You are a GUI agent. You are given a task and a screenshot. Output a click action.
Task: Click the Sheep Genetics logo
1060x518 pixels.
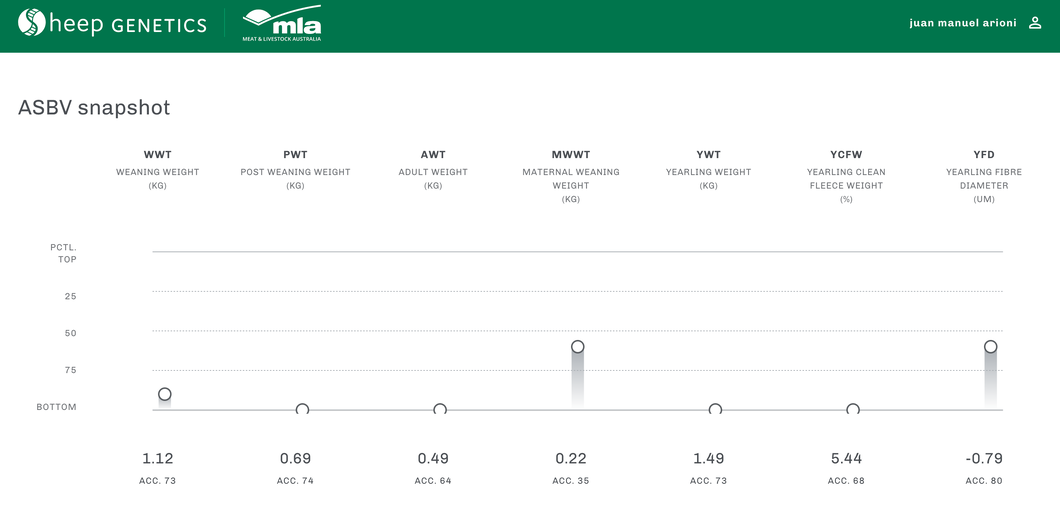pyautogui.click(x=112, y=24)
